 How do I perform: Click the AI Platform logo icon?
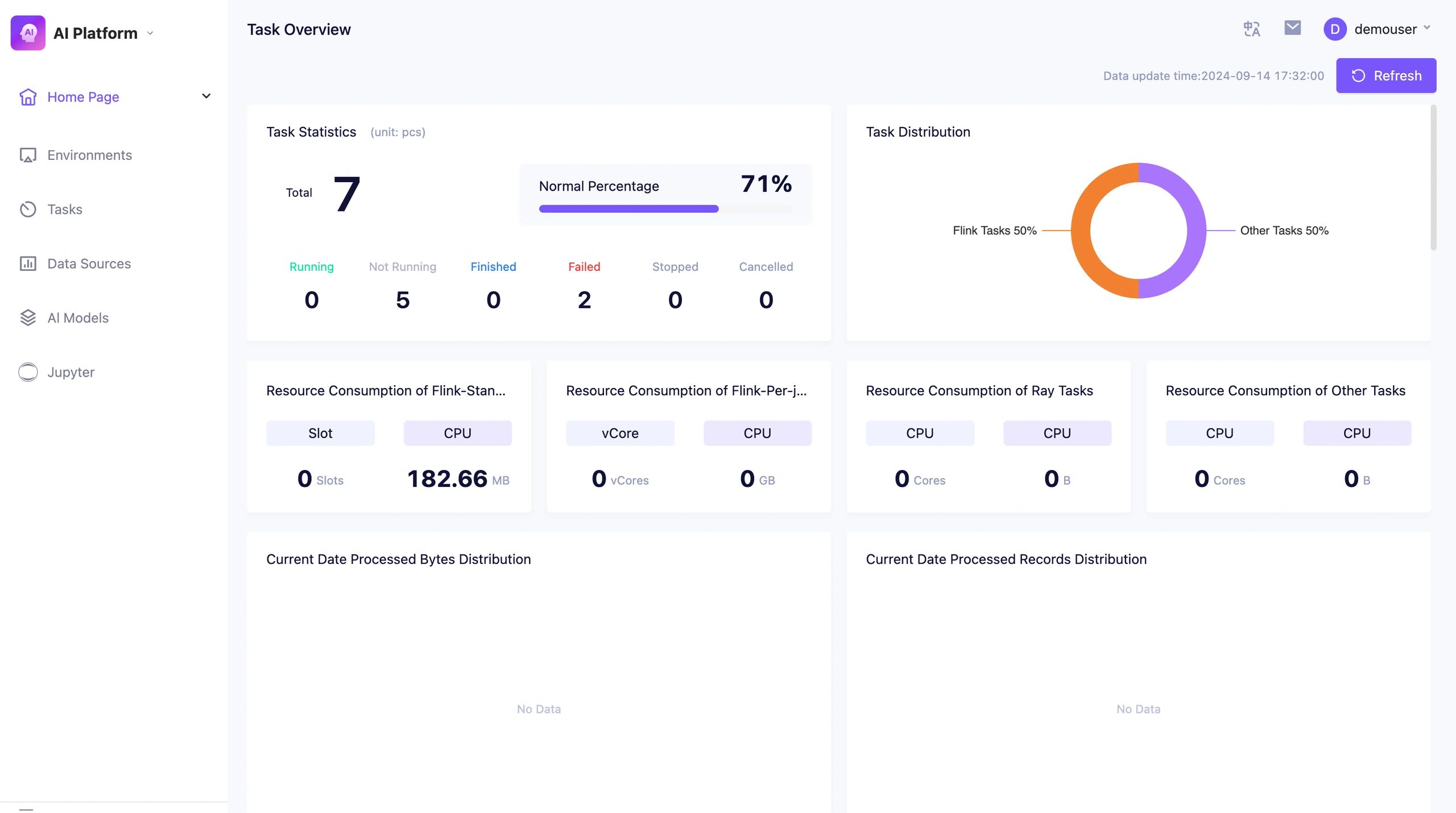click(28, 33)
